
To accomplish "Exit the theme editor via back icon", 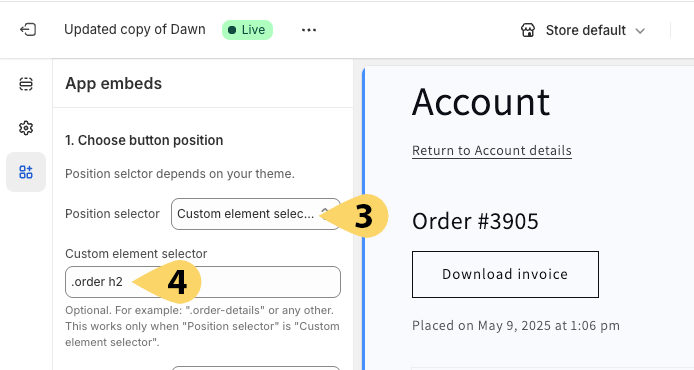I will 27,30.
